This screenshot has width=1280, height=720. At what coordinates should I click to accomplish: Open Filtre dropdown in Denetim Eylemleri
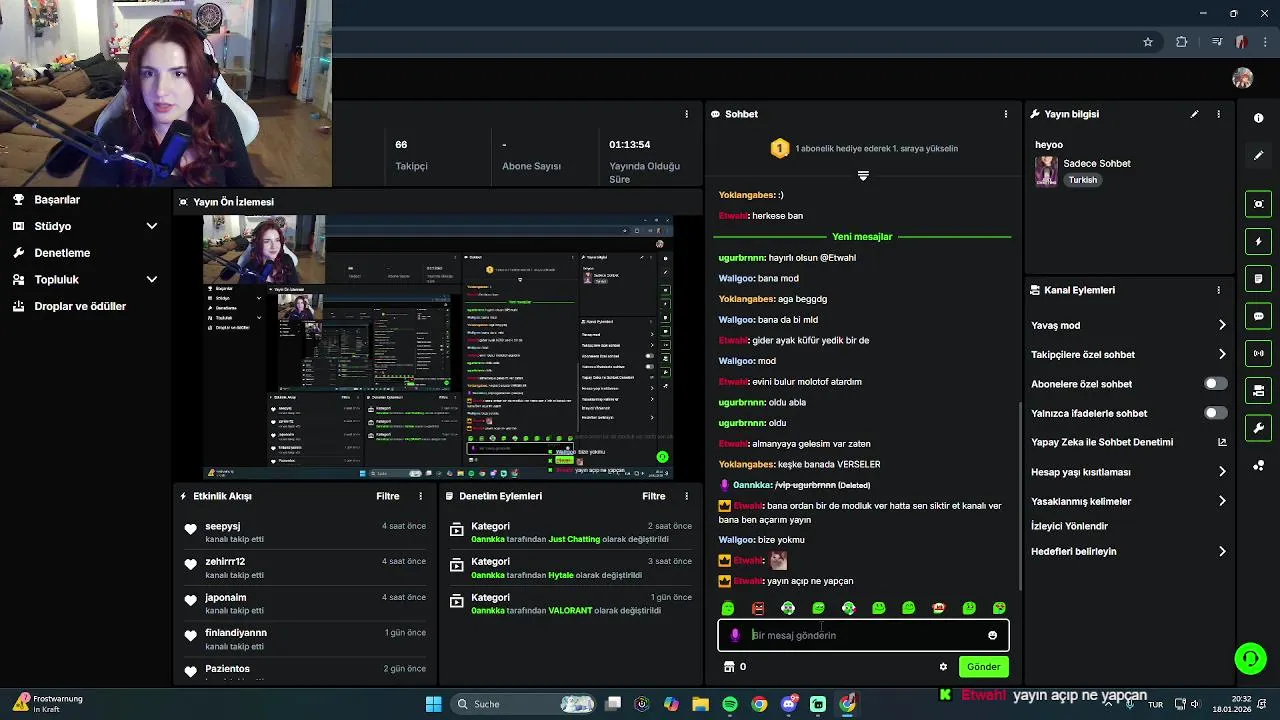pyautogui.click(x=654, y=496)
